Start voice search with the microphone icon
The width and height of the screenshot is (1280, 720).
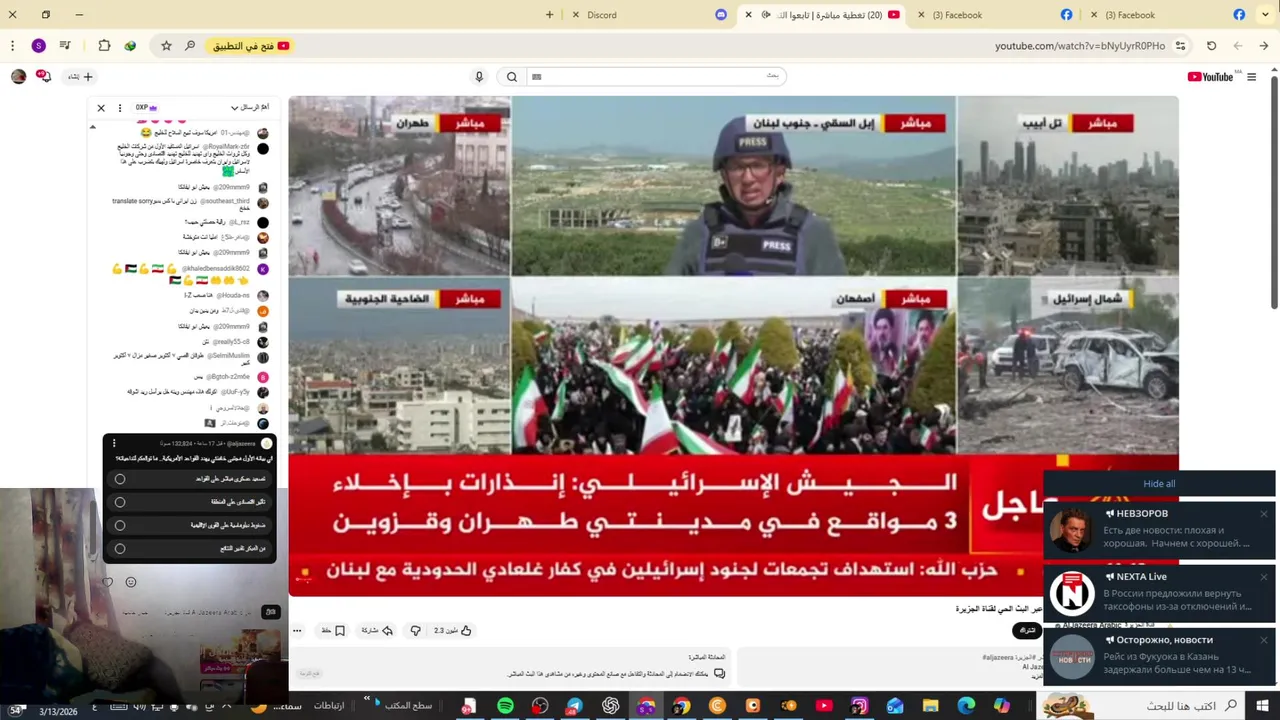coord(479,77)
